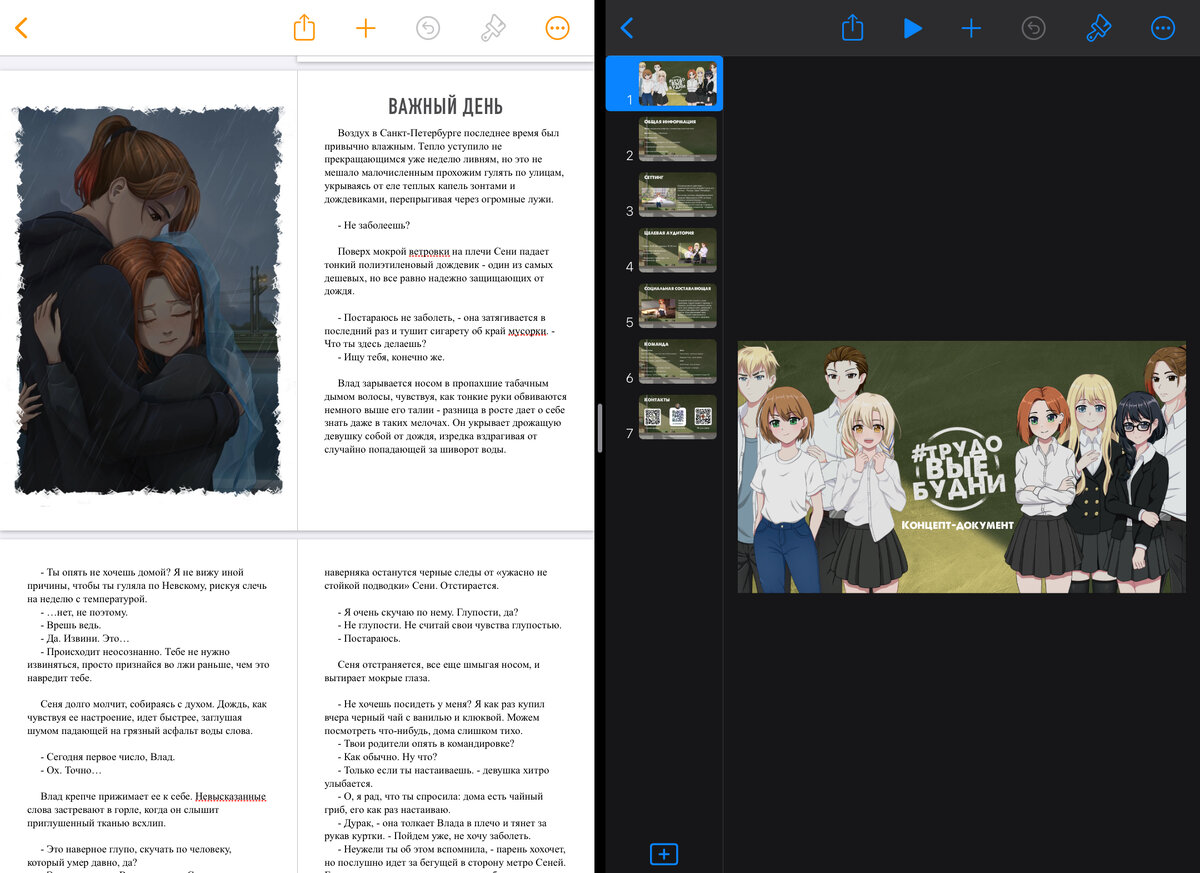The height and width of the screenshot is (873, 1200).
Task: Undo last action in the Pages window
Action: coord(428,28)
